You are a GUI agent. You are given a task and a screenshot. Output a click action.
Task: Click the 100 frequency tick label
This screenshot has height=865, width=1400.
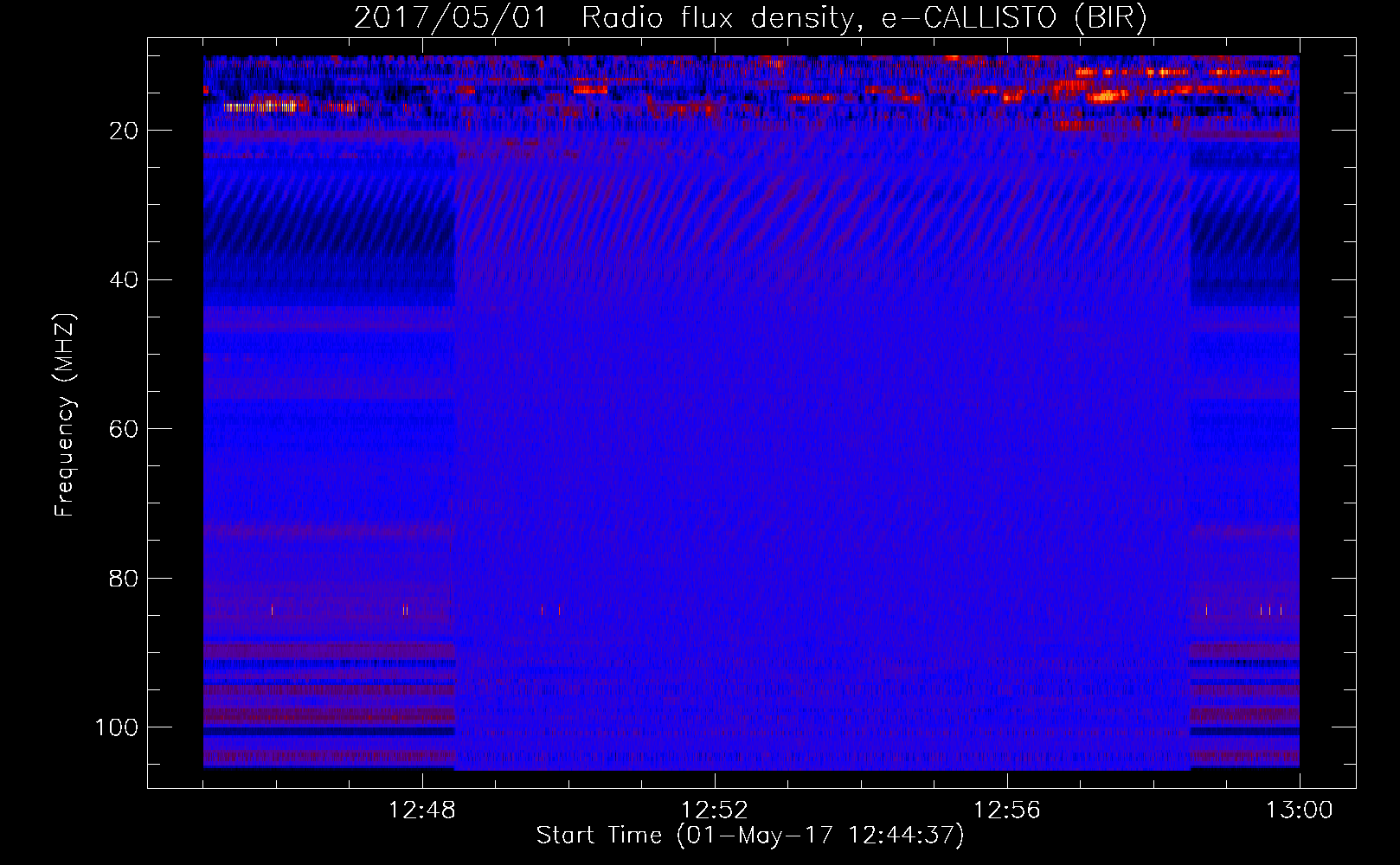[117, 727]
